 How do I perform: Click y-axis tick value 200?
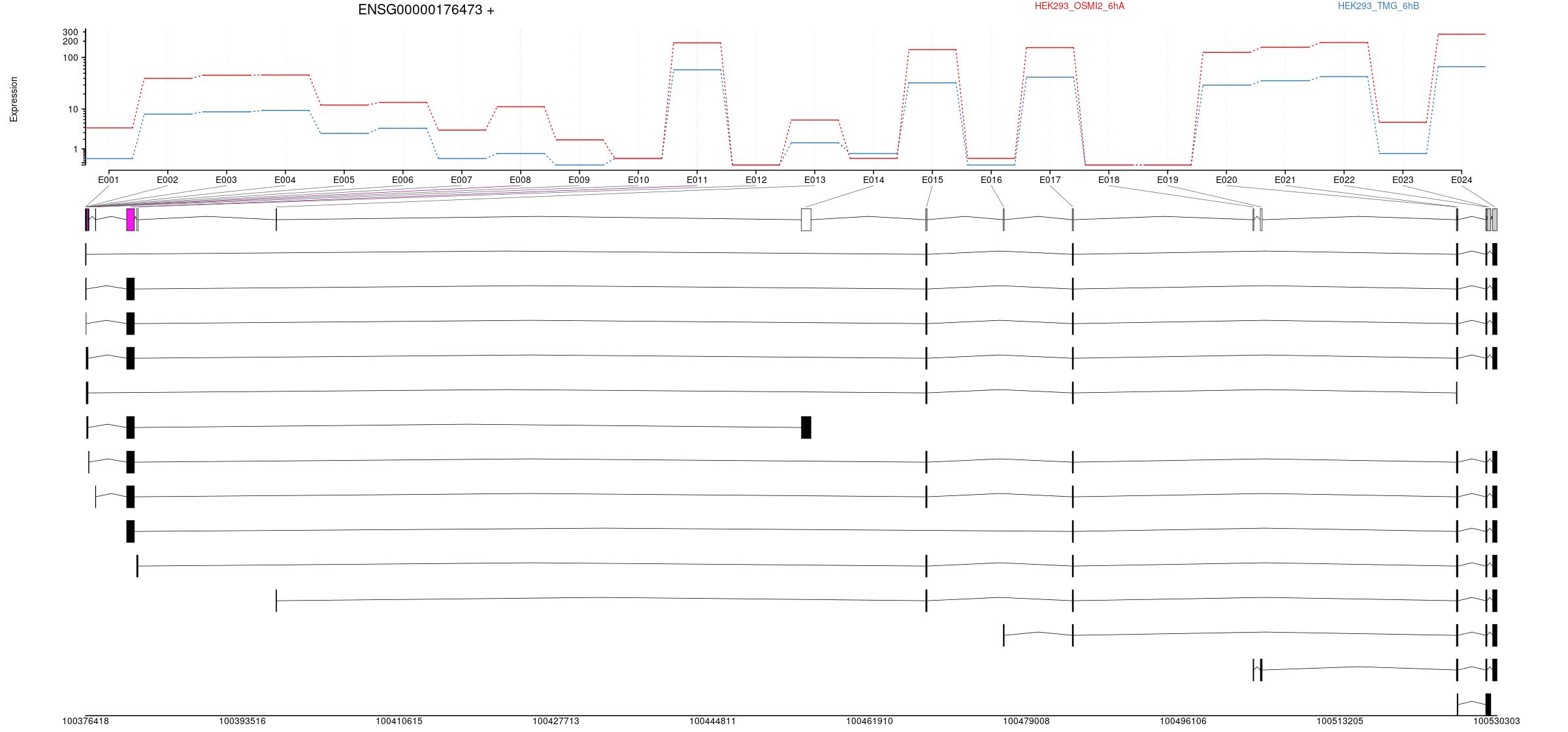71,41
